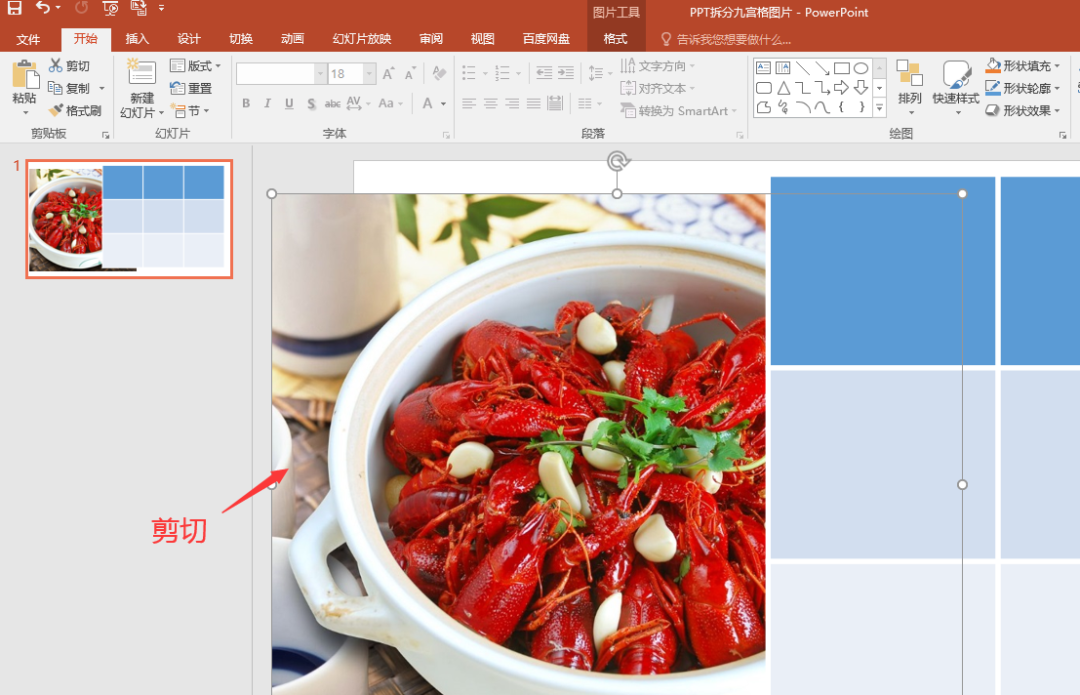Clear all formatting icon

coord(439,73)
